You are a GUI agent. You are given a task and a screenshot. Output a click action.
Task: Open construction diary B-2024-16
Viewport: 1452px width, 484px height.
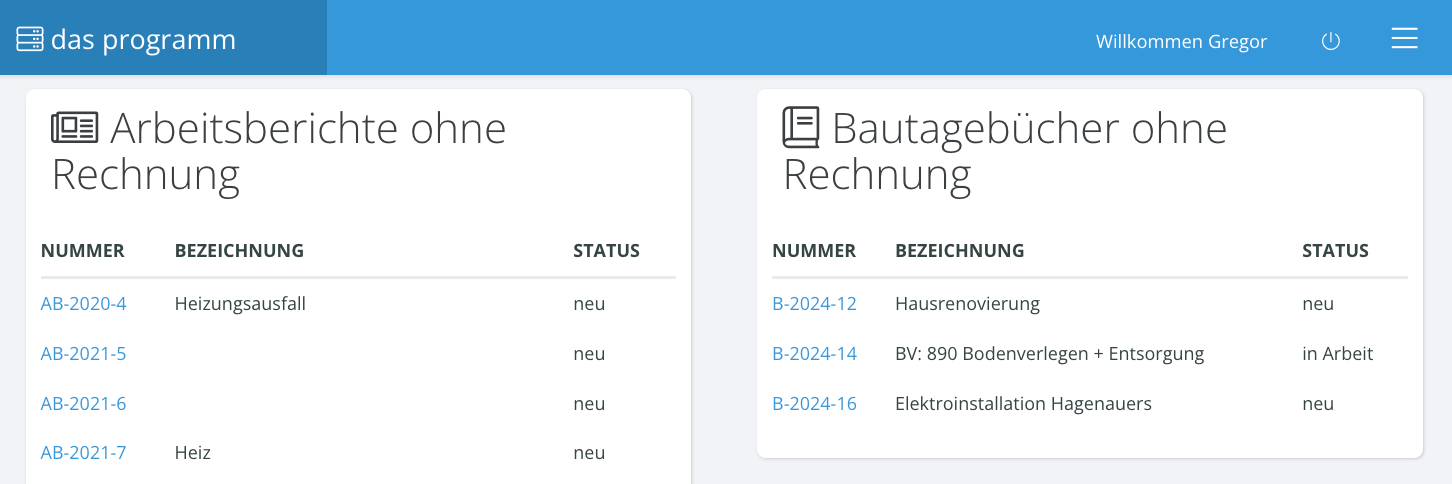tap(814, 403)
